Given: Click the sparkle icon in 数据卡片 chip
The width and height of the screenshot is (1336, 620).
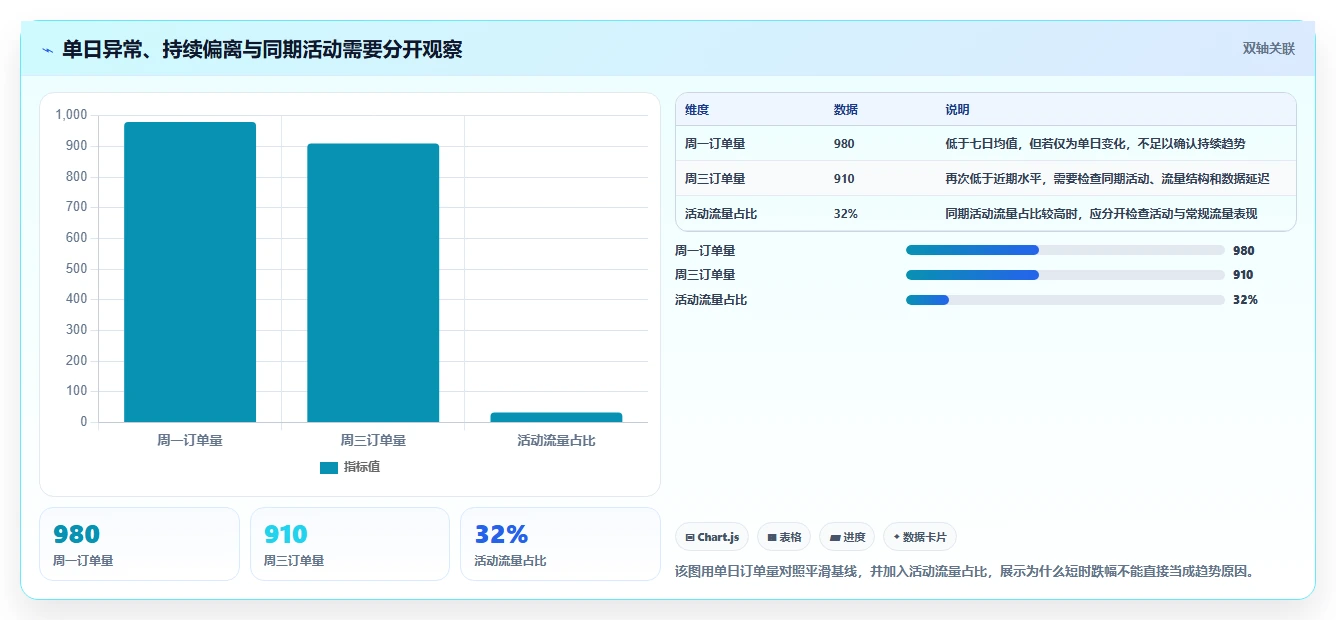Looking at the screenshot, I should (x=896, y=538).
